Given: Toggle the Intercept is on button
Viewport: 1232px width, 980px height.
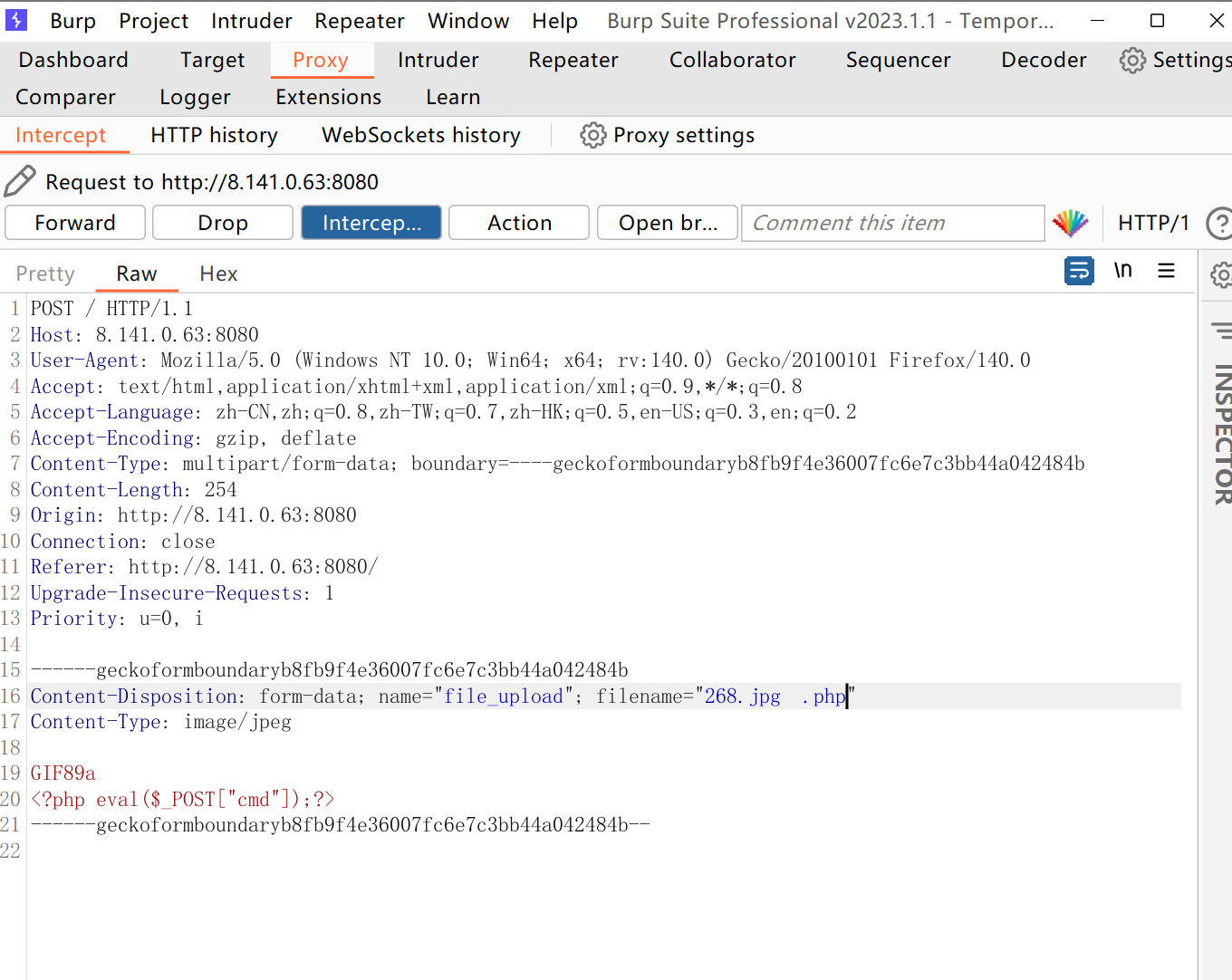Looking at the screenshot, I should coord(371,223).
